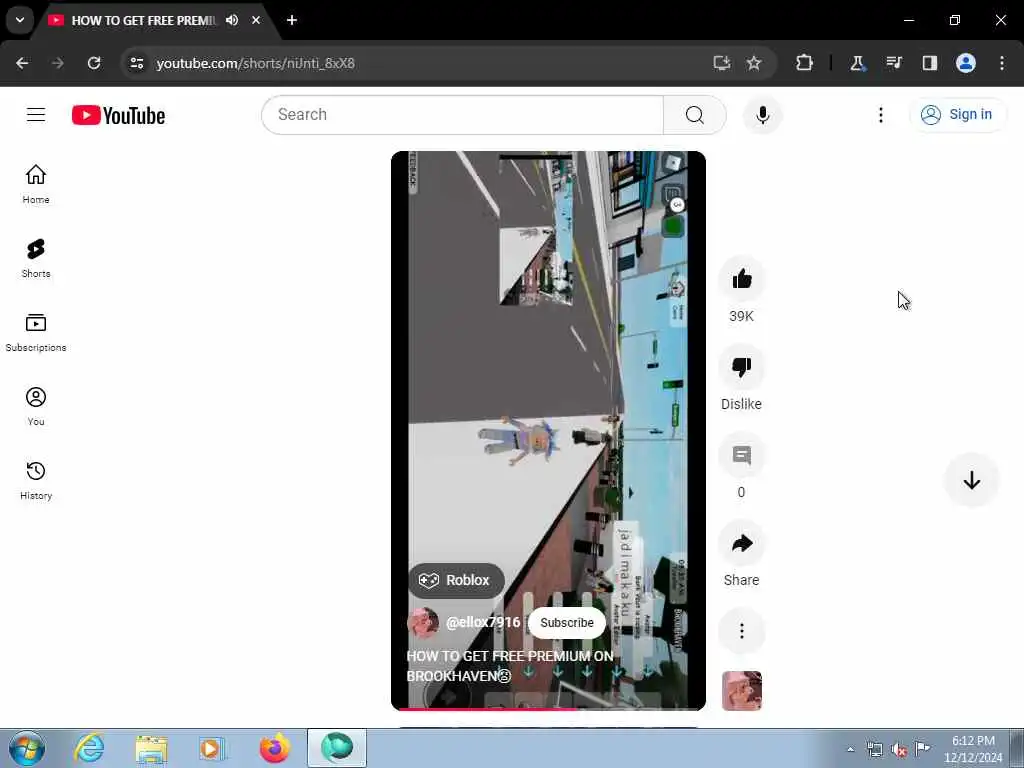
Task: Share this short
Action: tap(741, 543)
